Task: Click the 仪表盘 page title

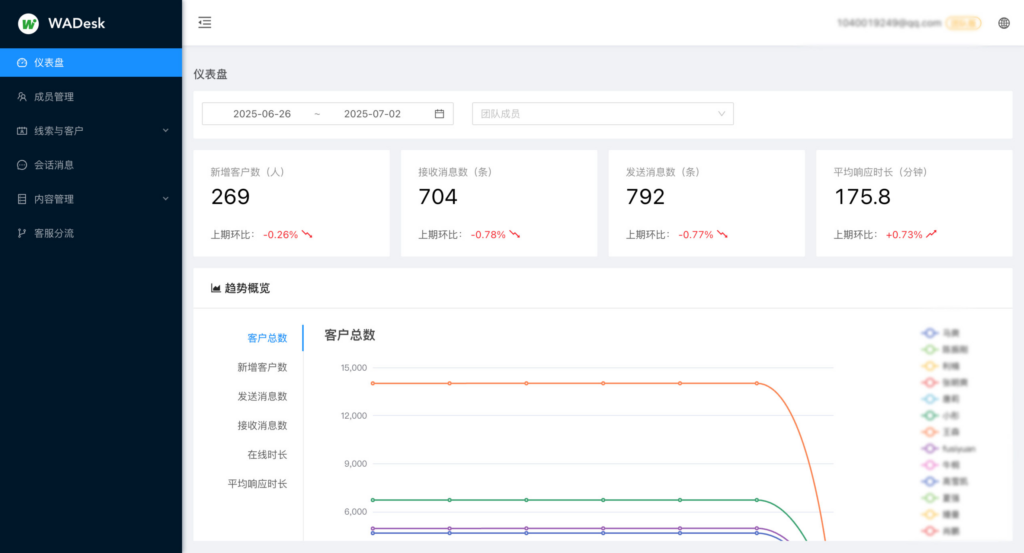Action: pyautogui.click(x=210, y=74)
